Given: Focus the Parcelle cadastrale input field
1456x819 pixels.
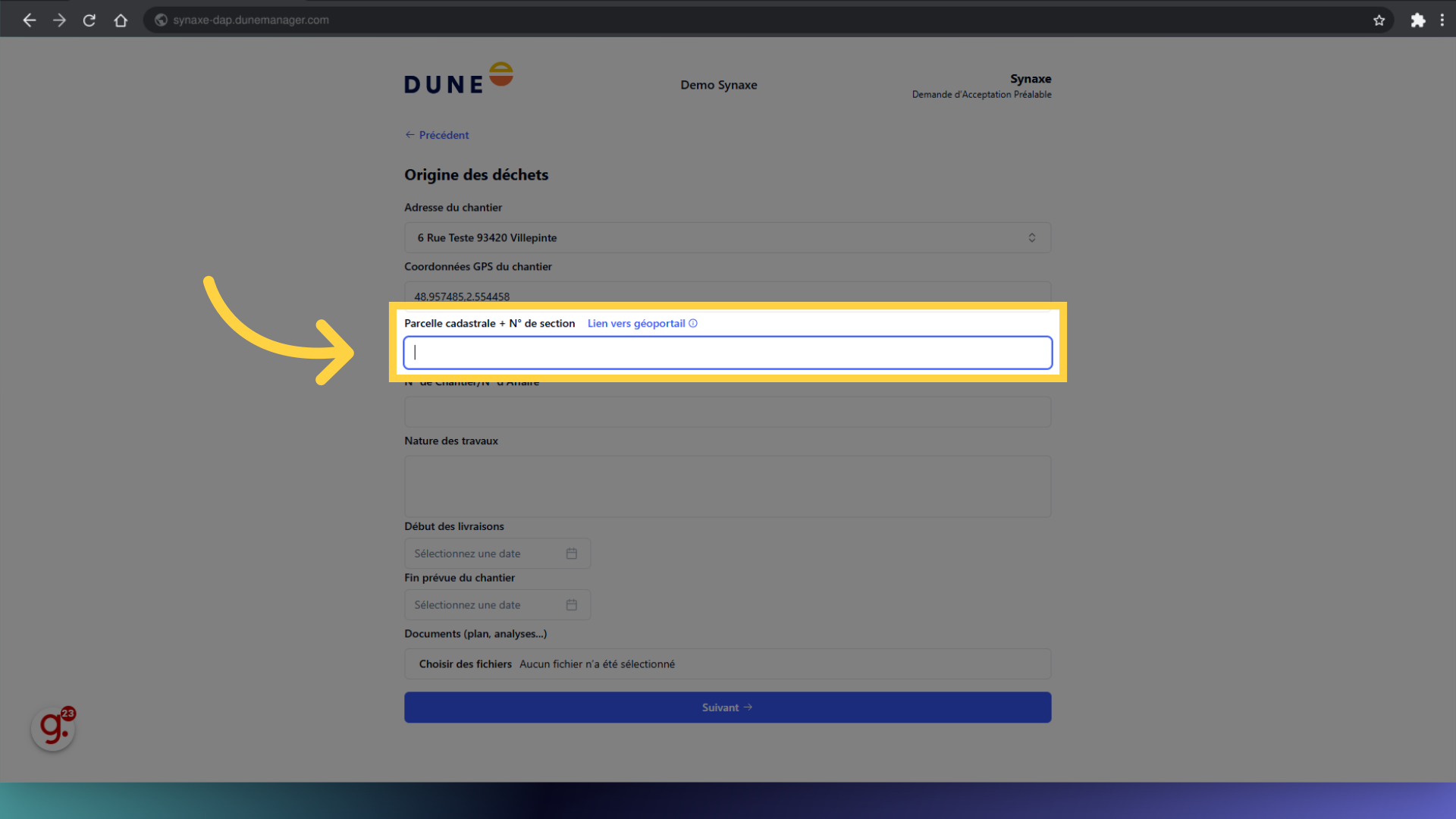Looking at the screenshot, I should pyautogui.click(x=726, y=353).
